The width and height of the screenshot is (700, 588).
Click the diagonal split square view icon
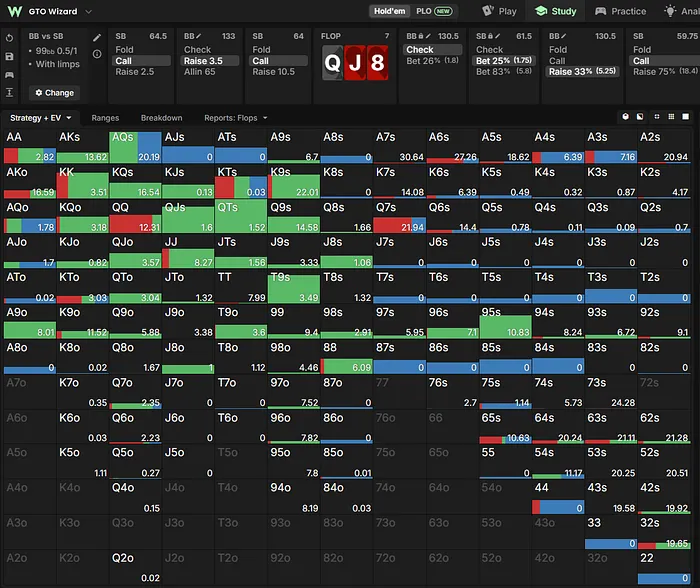point(640,117)
